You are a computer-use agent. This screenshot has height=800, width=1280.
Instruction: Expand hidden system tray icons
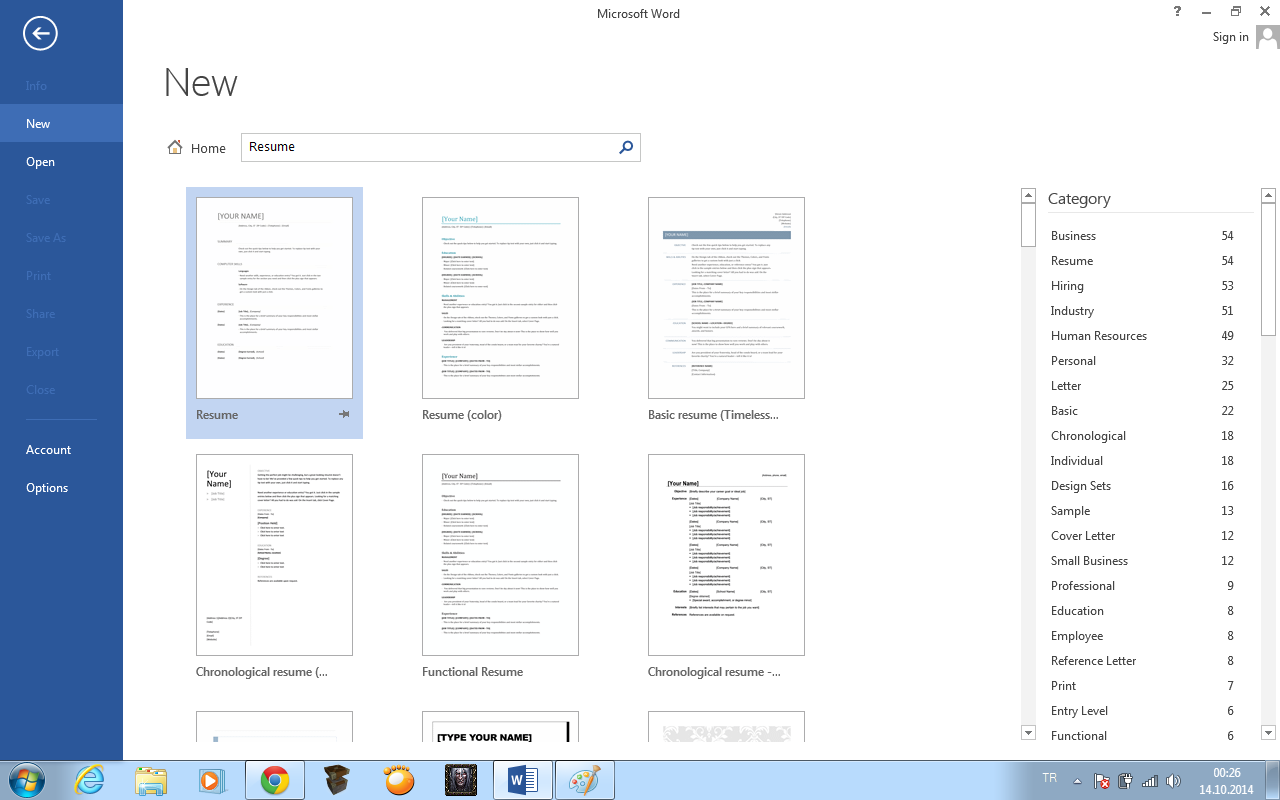click(1077, 779)
